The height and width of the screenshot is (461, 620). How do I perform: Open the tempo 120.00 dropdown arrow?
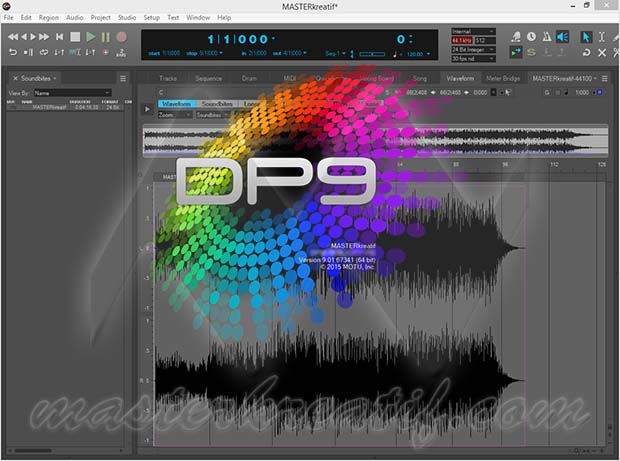[429, 54]
